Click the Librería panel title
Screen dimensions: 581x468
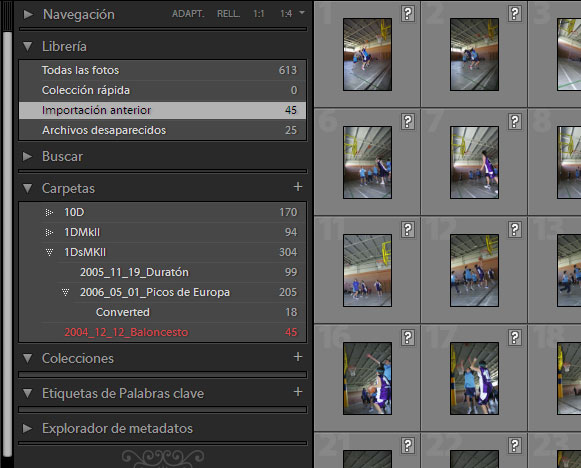[64, 47]
